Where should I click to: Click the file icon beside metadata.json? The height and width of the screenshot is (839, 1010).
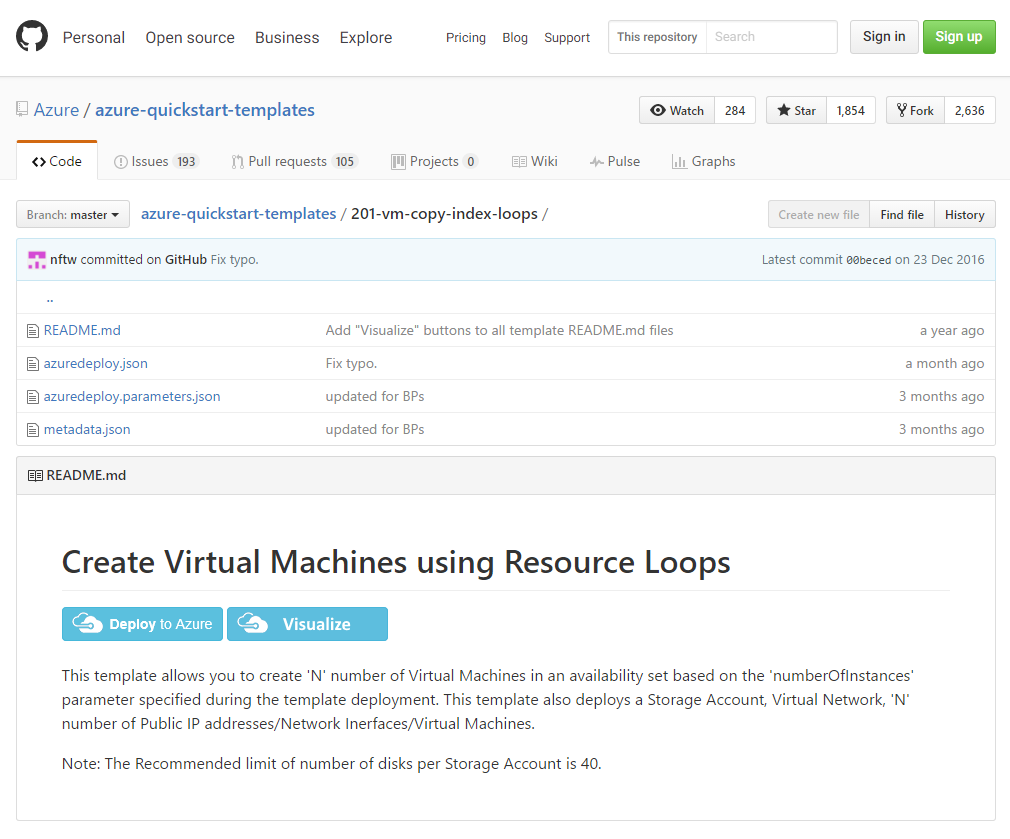pyautogui.click(x=33, y=429)
